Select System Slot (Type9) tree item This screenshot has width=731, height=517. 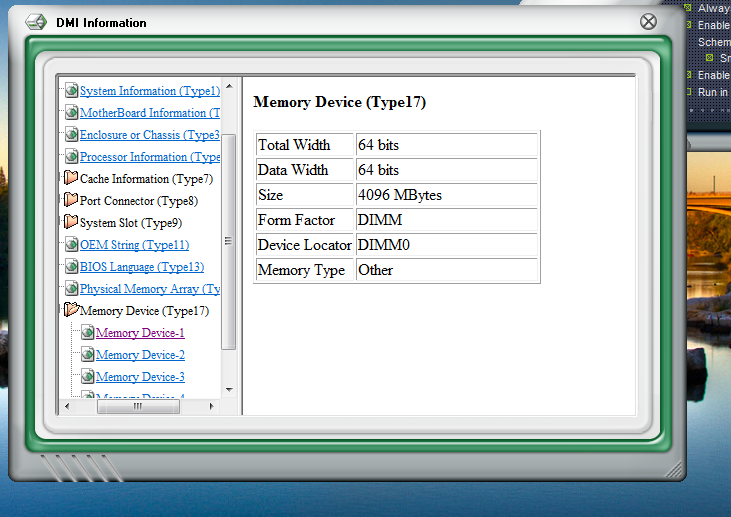[130, 223]
